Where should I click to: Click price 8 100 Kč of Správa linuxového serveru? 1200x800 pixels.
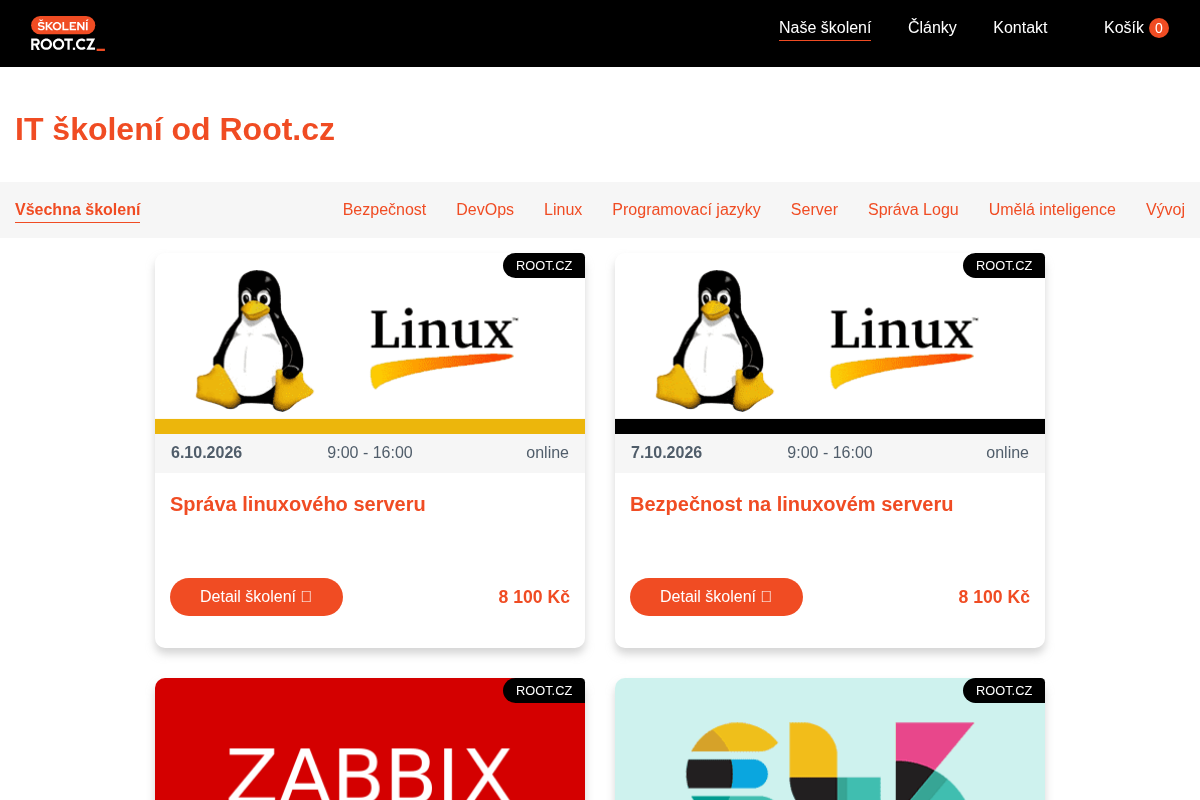click(534, 597)
